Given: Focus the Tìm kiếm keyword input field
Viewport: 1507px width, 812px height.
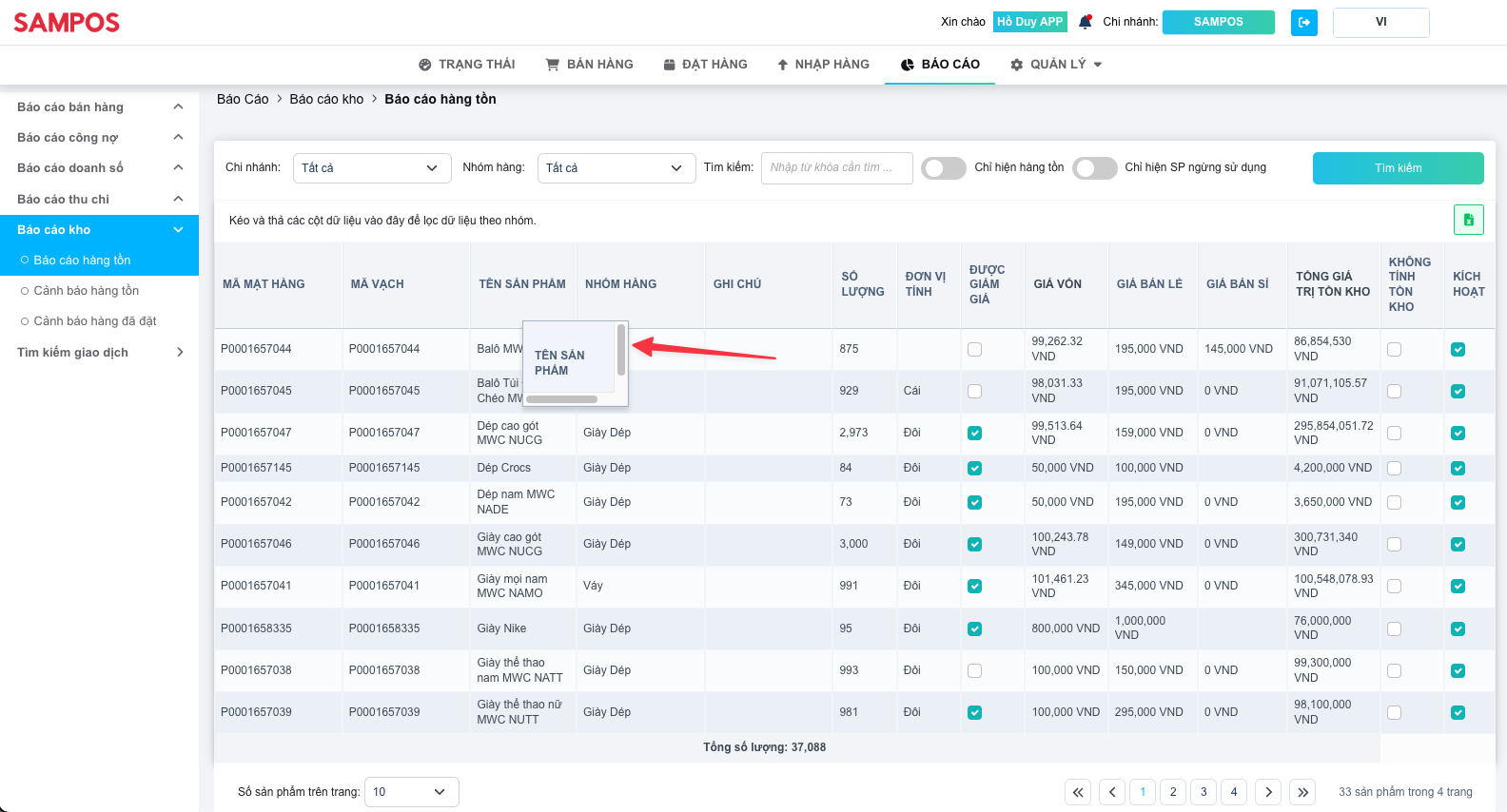Looking at the screenshot, I should click(x=837, y=168).
